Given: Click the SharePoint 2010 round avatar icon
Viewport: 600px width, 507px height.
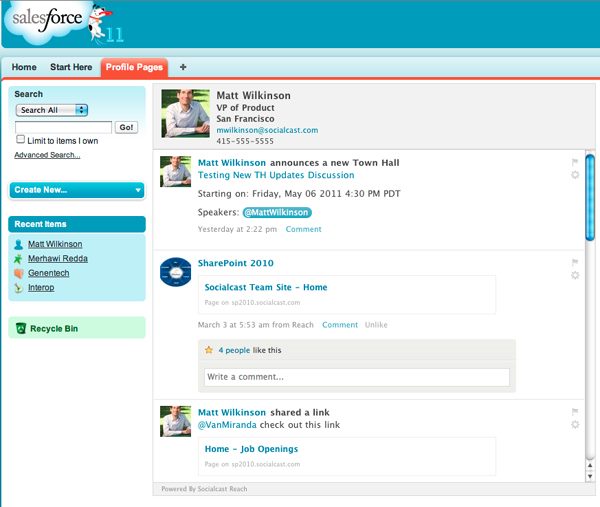Looking at the screenshot, I should [x=175, y=272].
